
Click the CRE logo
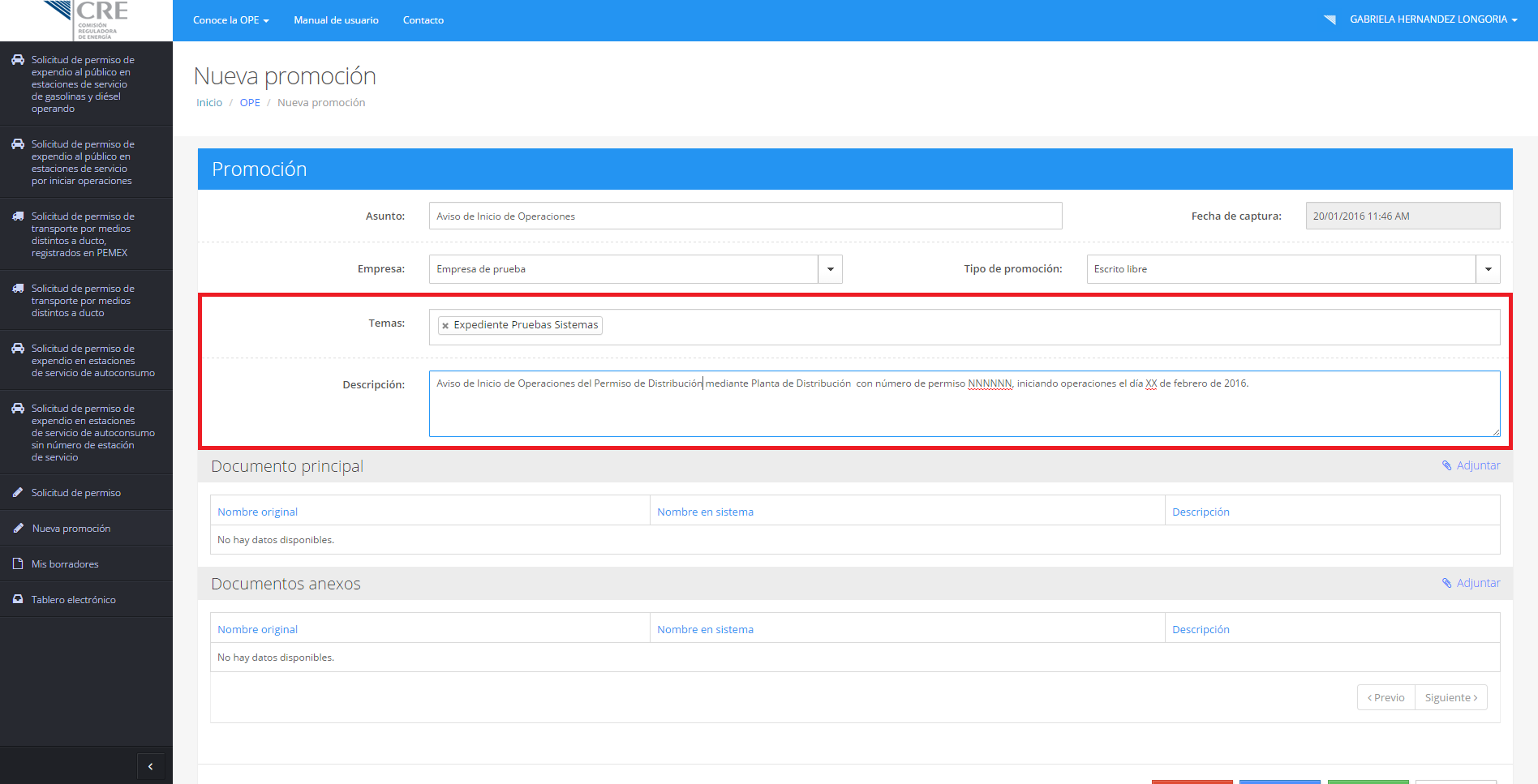86,19
